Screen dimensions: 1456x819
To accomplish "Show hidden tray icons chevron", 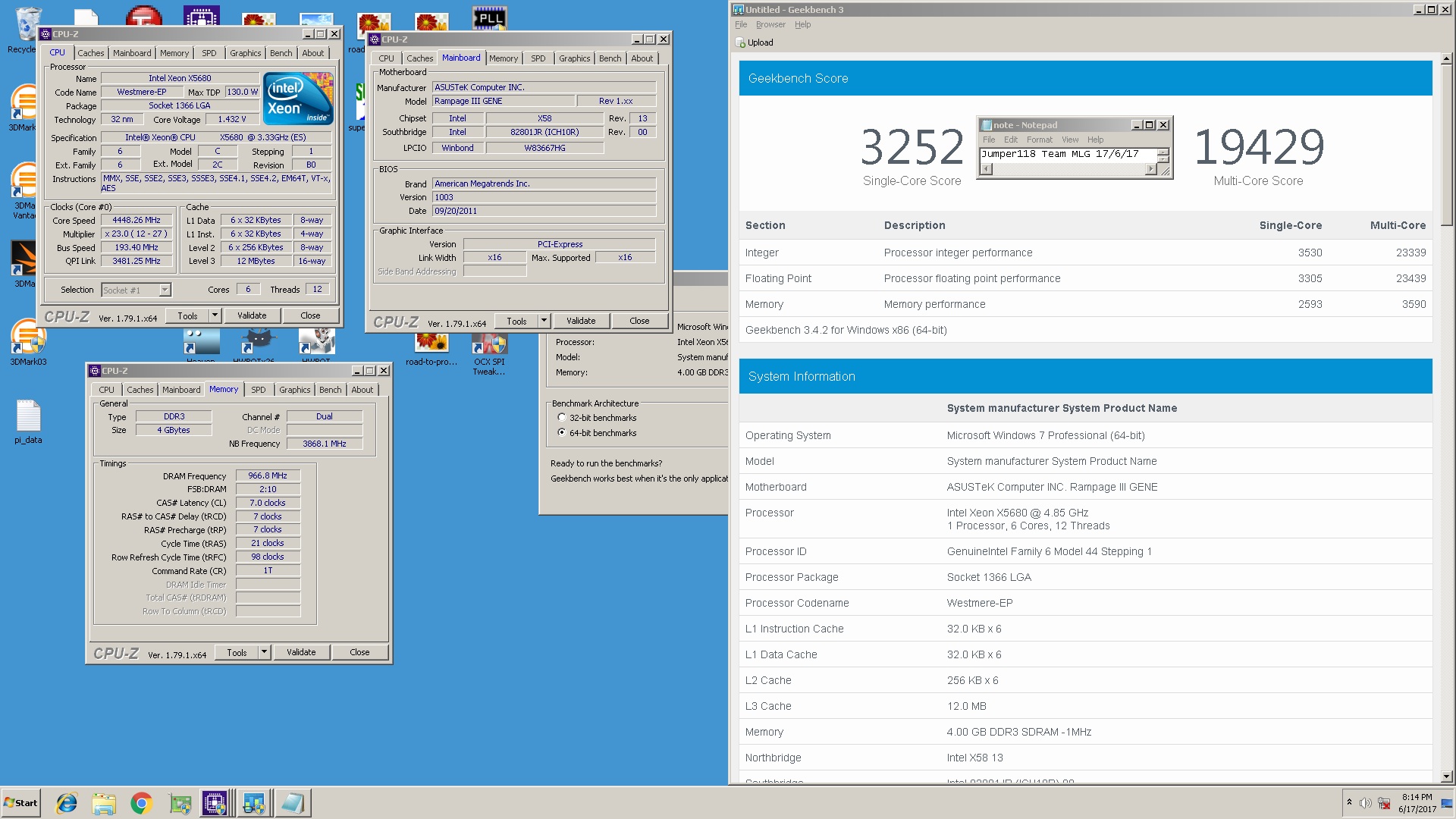I will pyautogui.click(x=1349, y=802).
